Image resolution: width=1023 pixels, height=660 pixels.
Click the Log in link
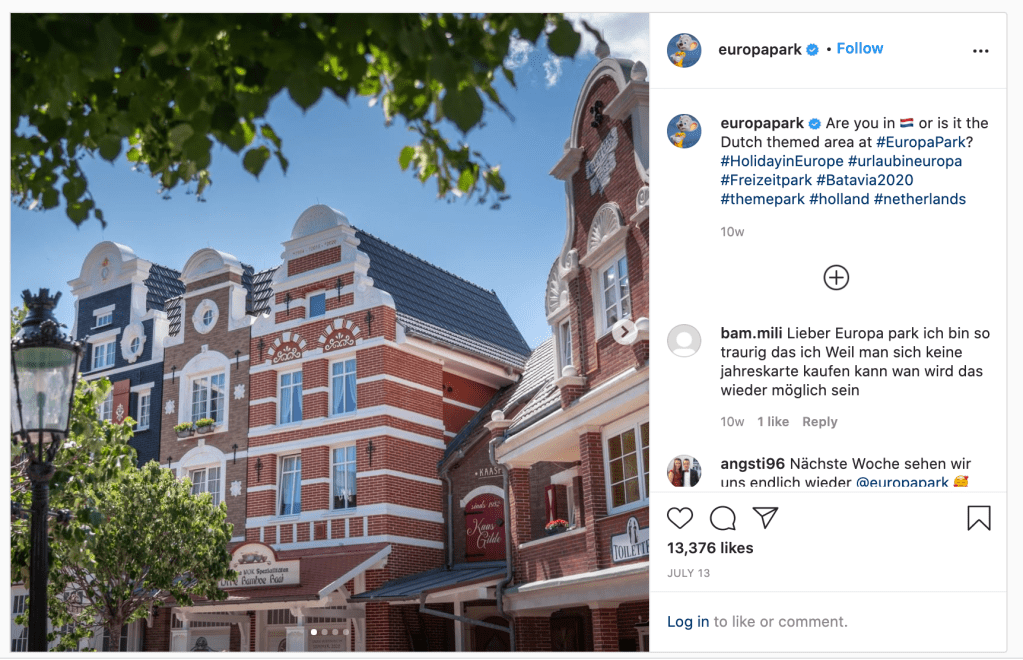(688, 622)
